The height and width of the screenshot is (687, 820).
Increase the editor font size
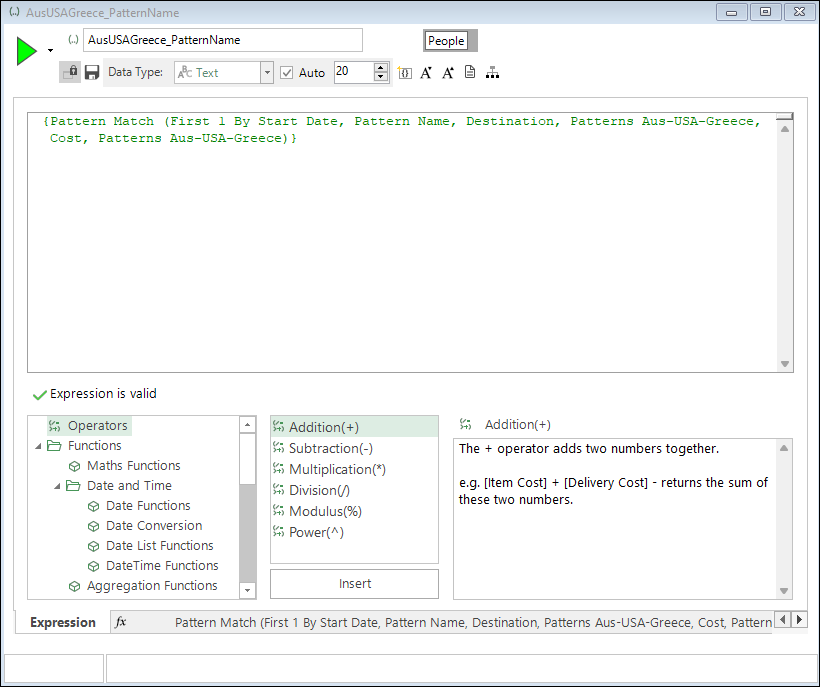[448, 73]
